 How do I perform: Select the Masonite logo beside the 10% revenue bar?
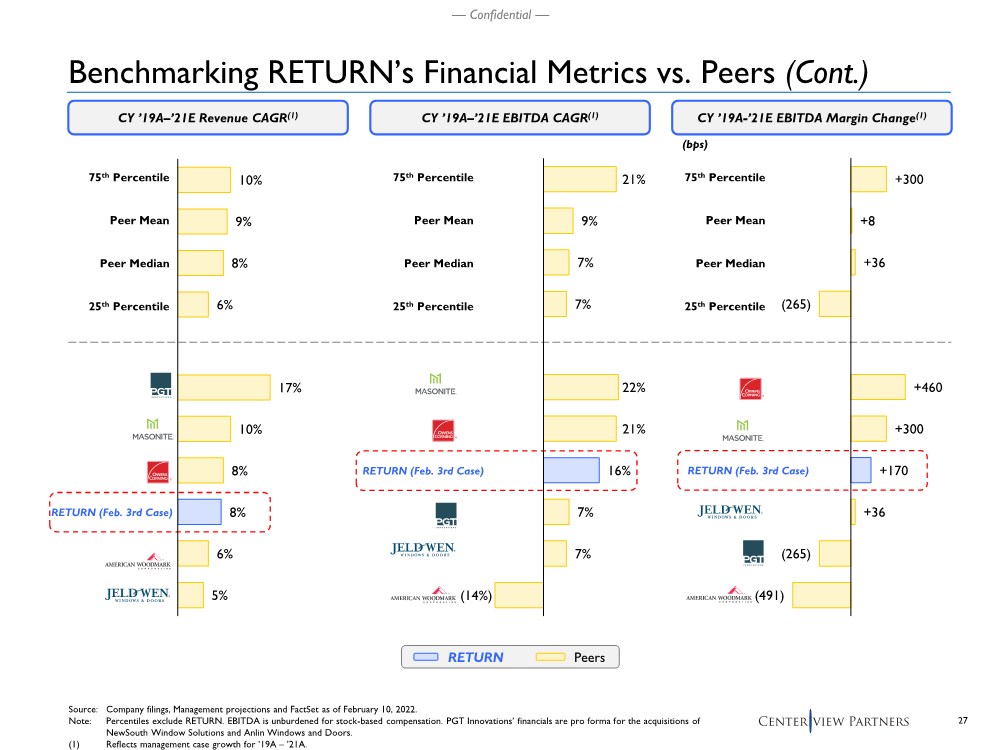tap(153, 429)
